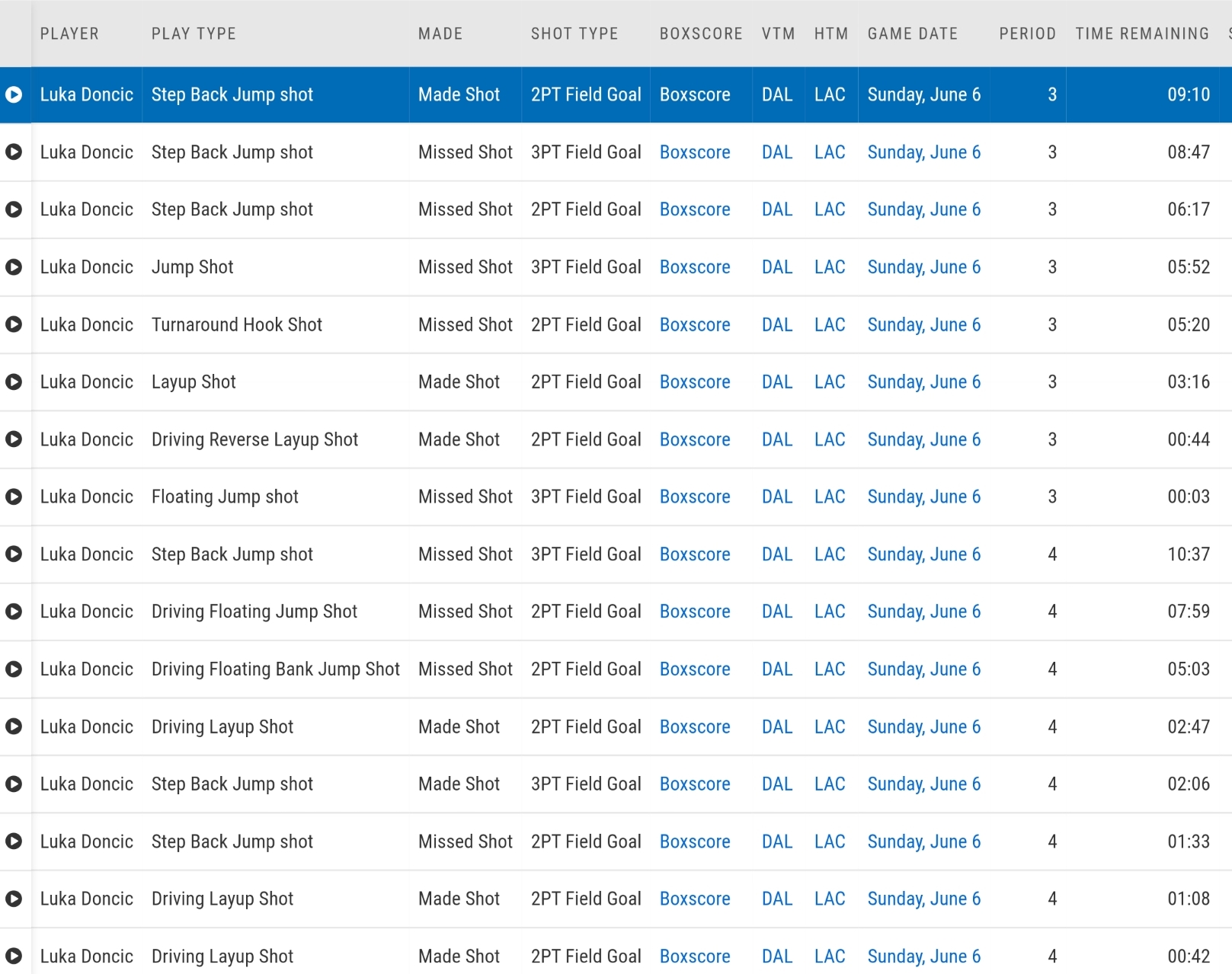
Task: Open Sunday, June 6 date in 05:20 row
Action: 924,324
